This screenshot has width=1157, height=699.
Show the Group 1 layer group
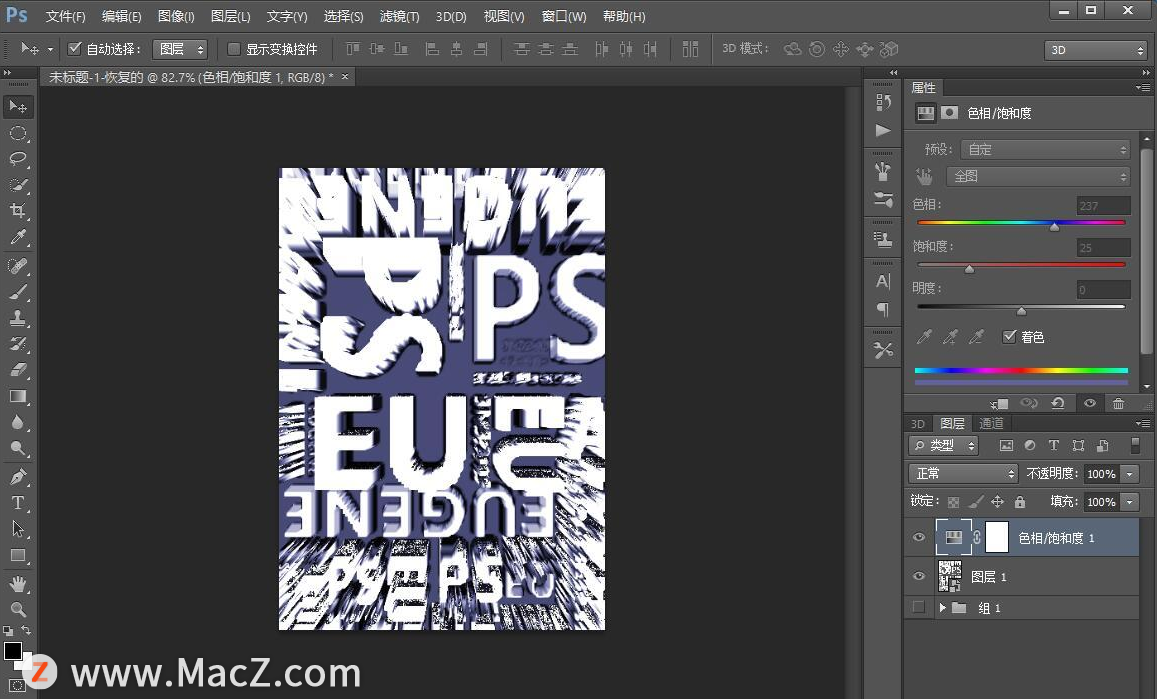919,607
